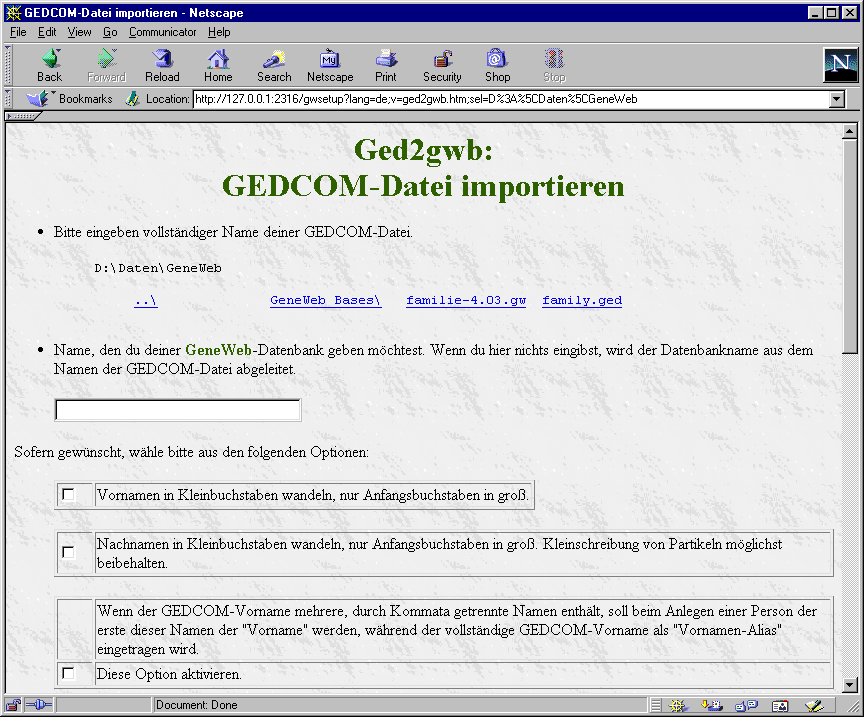The width and height of the screenshot is (864, 720).
Task: Select the family.ged file link
Action: [582, 300]
